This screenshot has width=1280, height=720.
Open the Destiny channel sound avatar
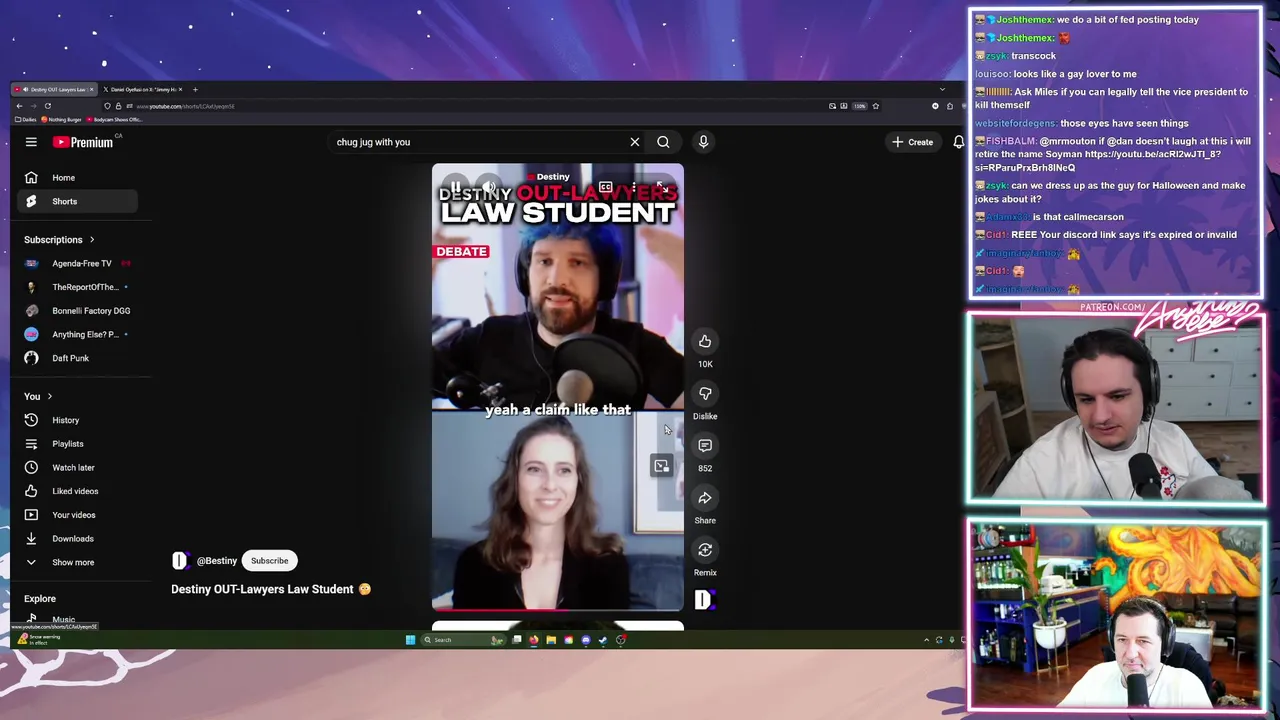(704, 599)
